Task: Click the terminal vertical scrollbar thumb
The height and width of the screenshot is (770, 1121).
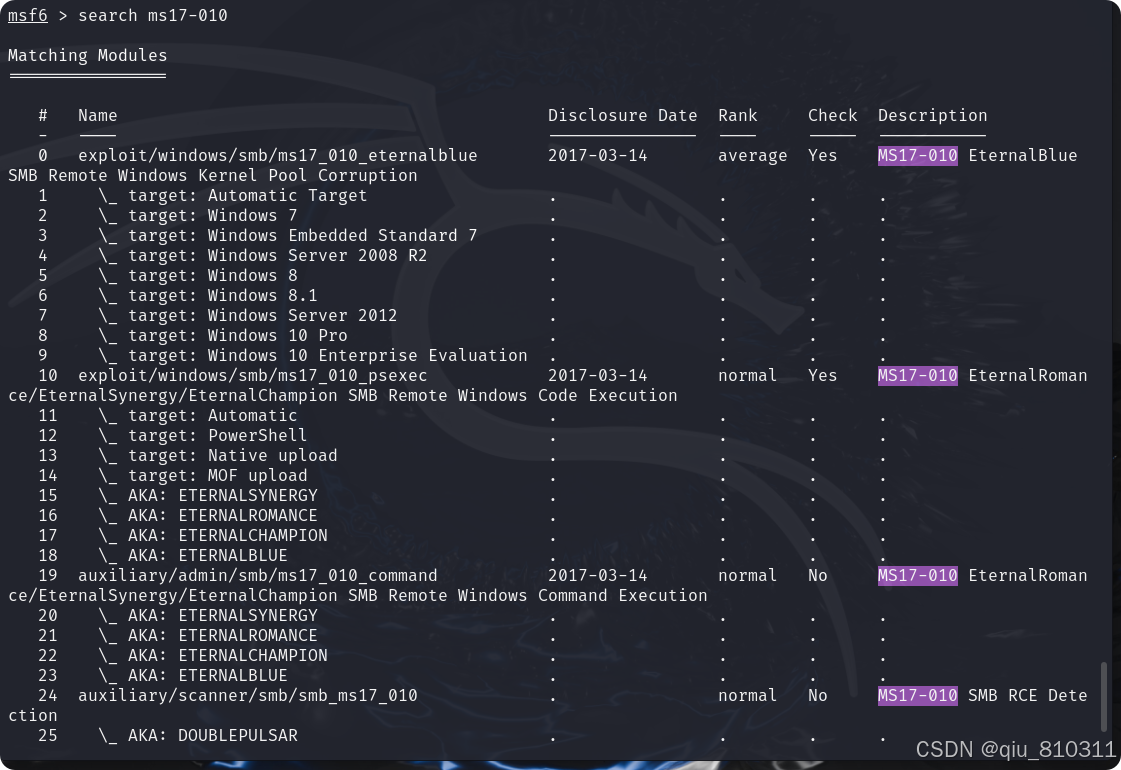Action: click(1104, 697)
